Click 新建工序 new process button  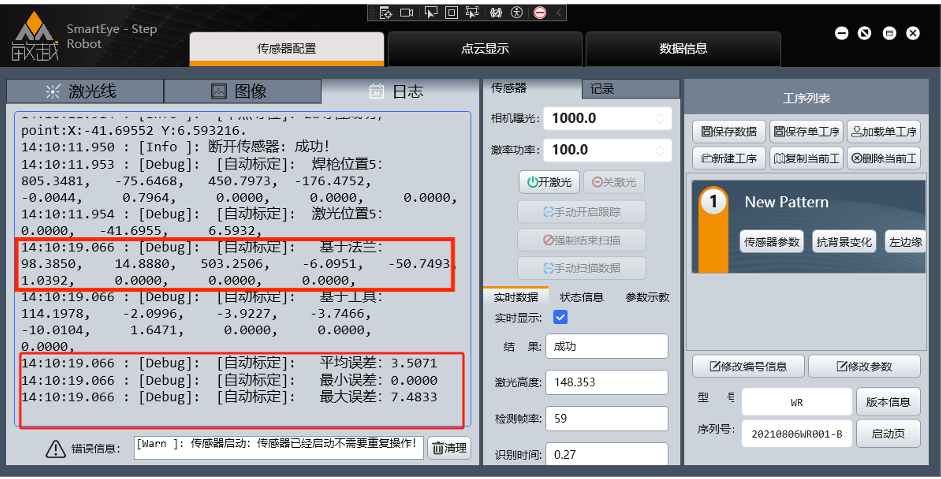coord(729,158)
